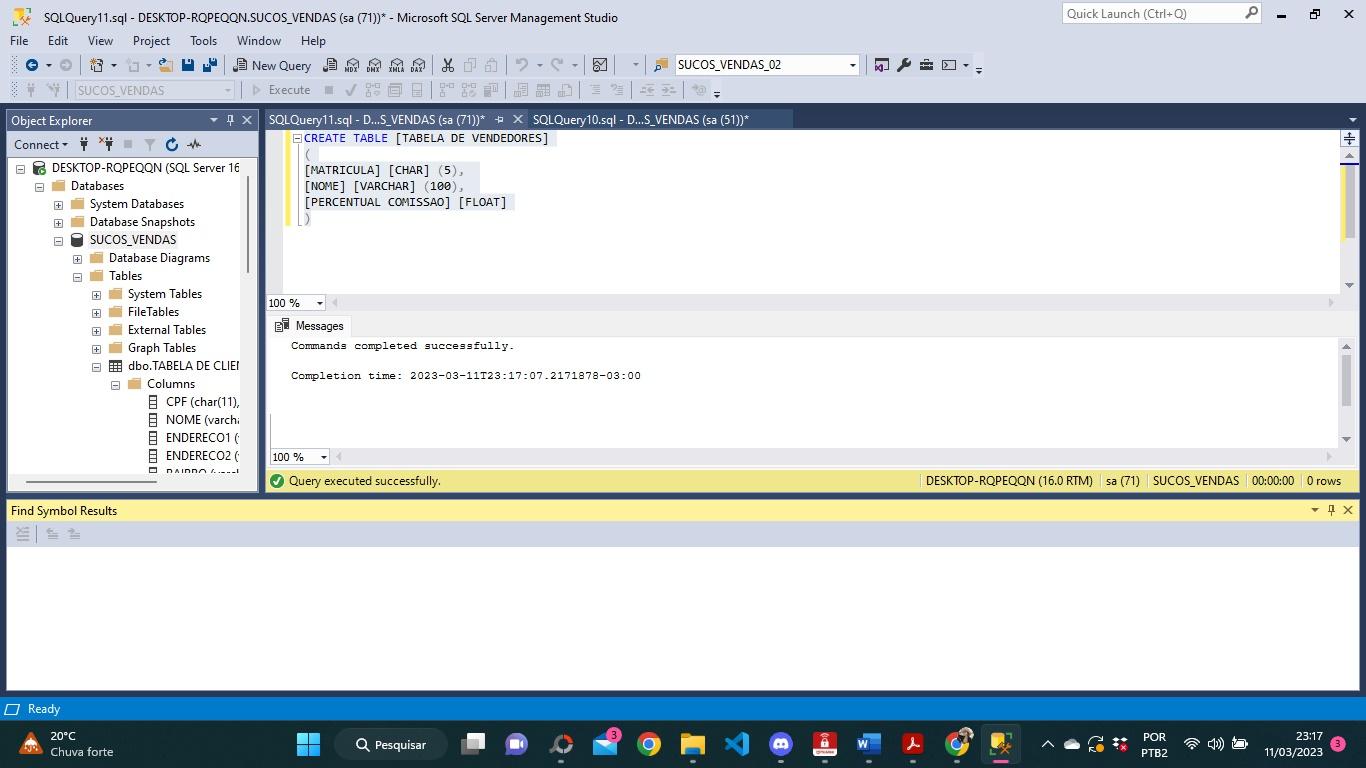Open the SUCOS_VENDAS_02 search combo box
The height and width of the screenshot is (768, 1366).
(767, 65)
